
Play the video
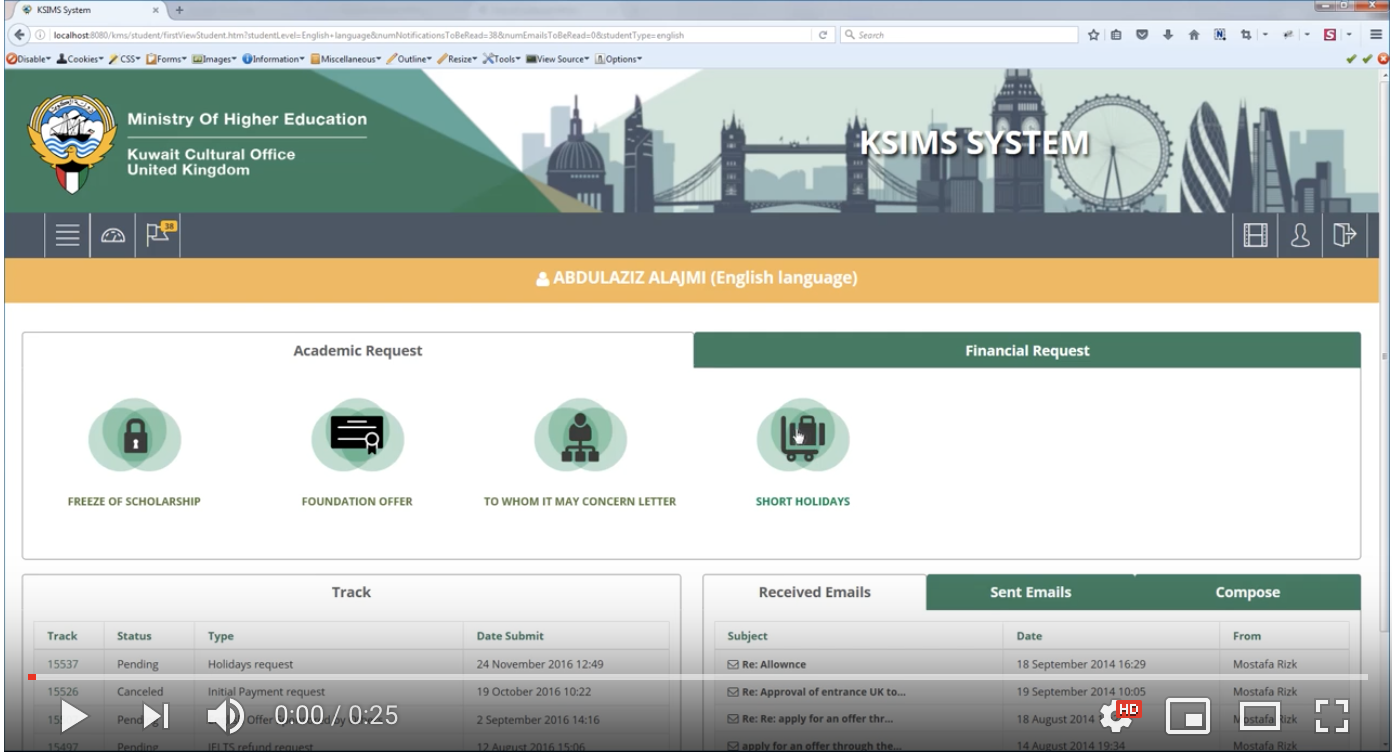click(x=74, y=715)
